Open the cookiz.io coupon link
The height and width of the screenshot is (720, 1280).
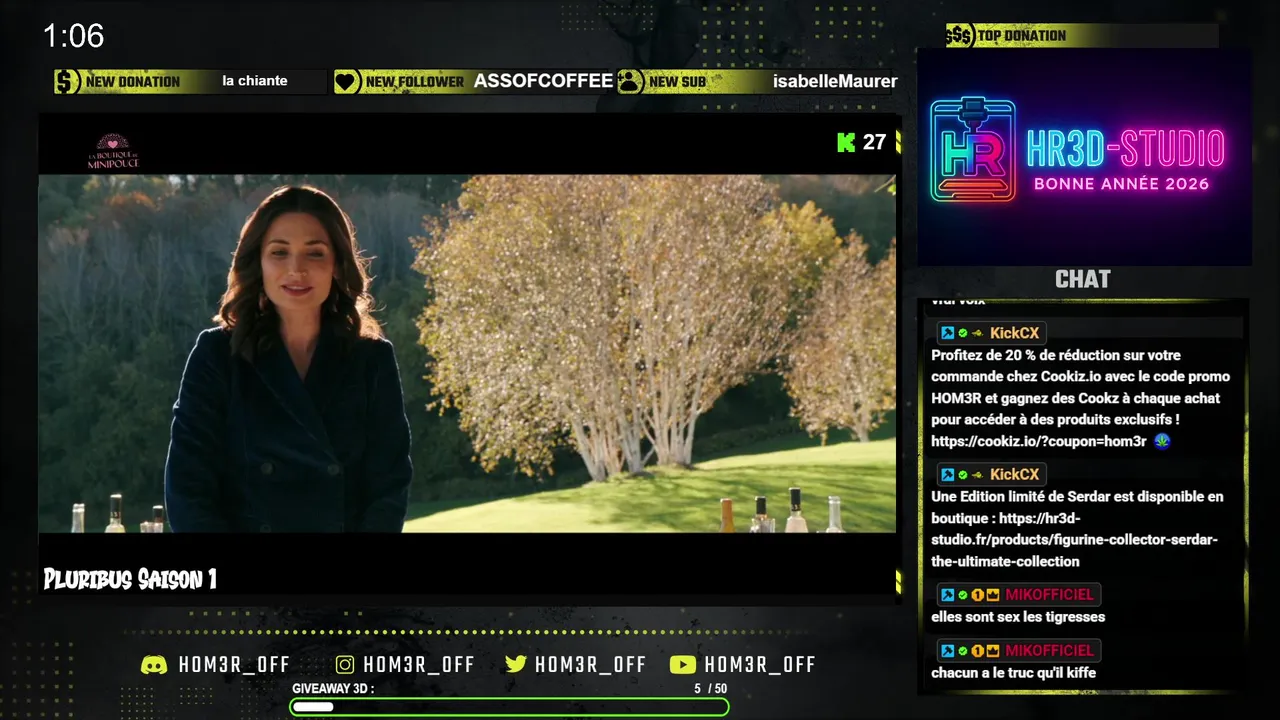(x=1038, y=441)
